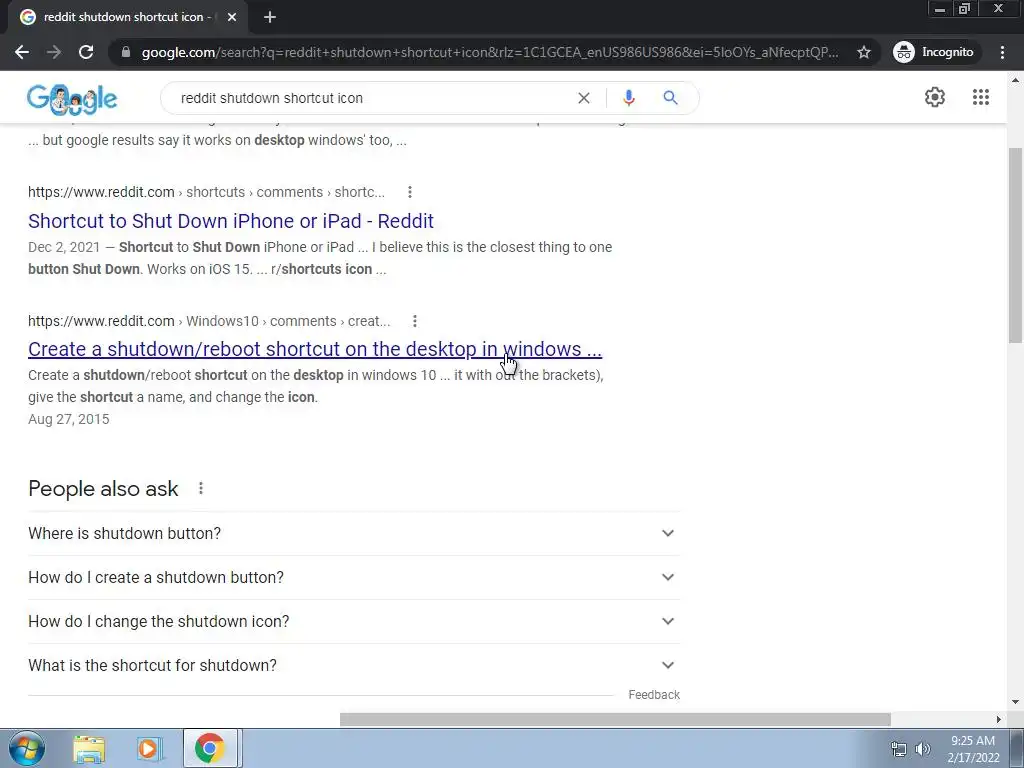Image resolution: width=1024 pixels, height=768 pixels.
Task: Click the browser forward arrow
Action: [x=54, y=52]
